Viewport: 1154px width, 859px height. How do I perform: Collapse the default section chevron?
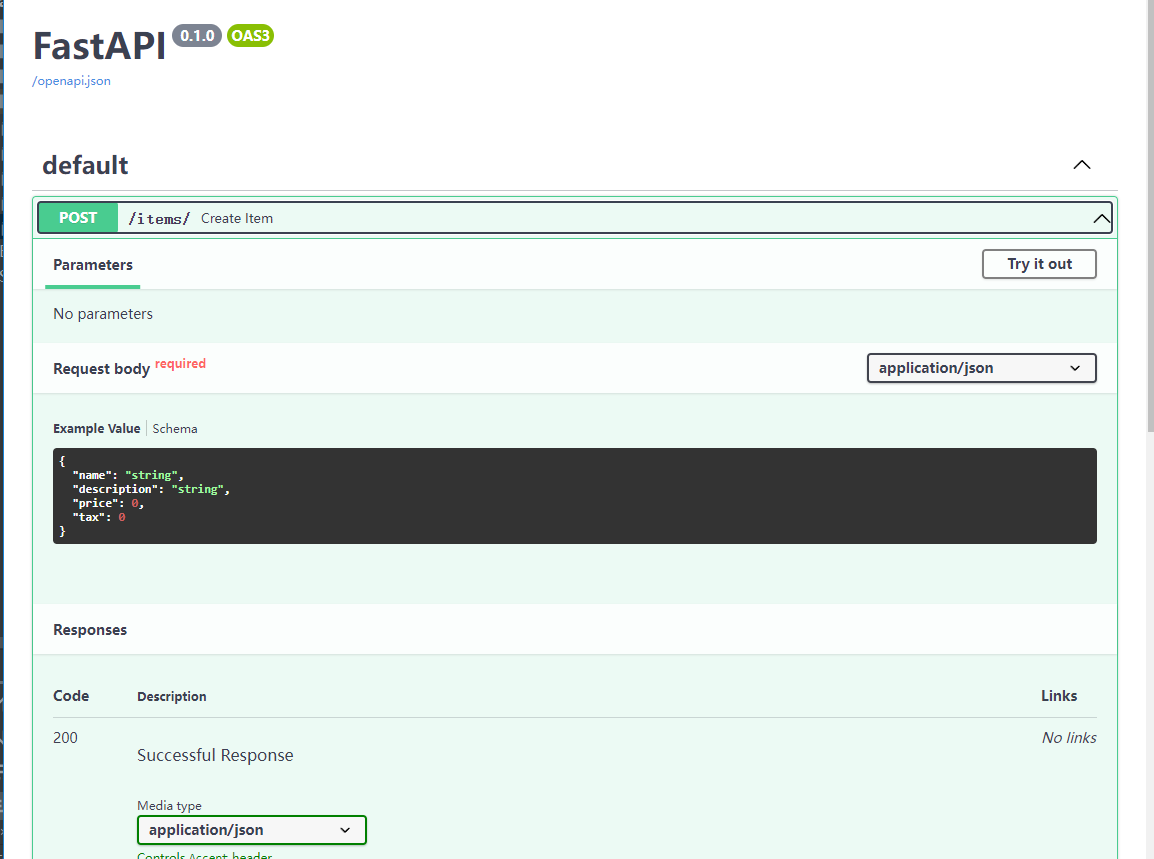point(1081,165)
